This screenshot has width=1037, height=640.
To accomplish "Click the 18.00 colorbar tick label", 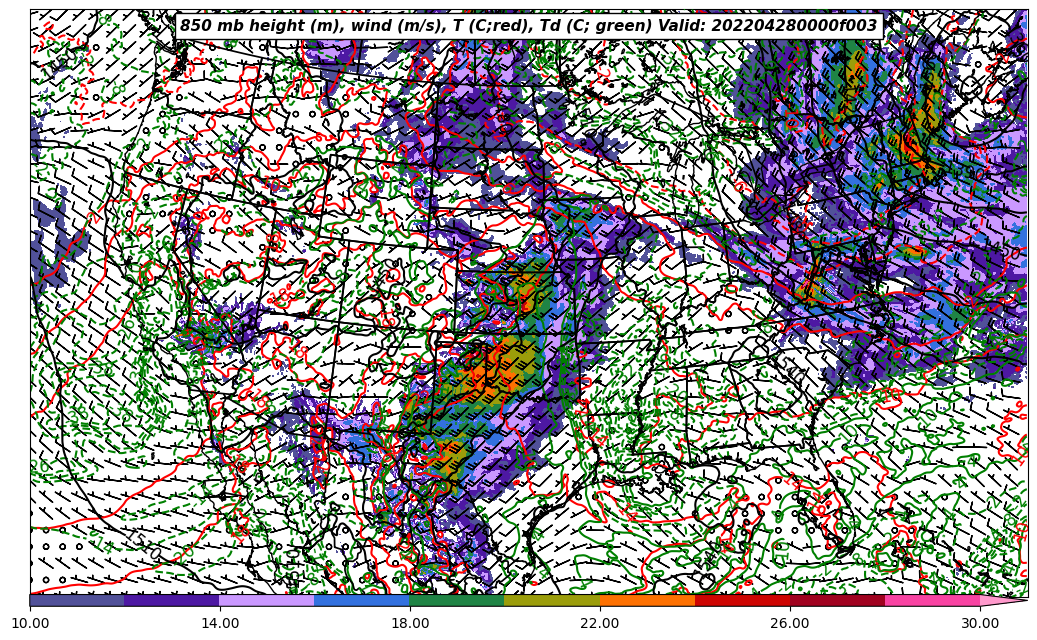I will pyautogui.click(x=410, y=623).
